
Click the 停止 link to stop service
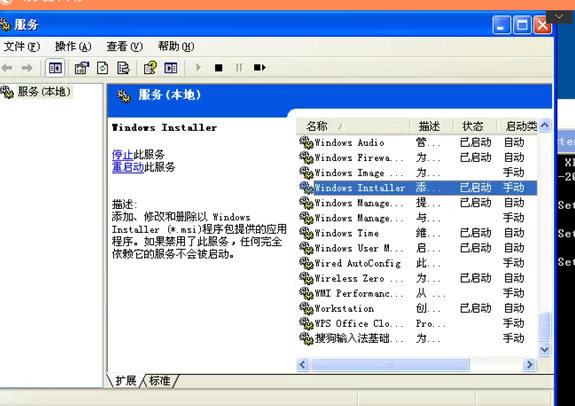tap(122, 154)
